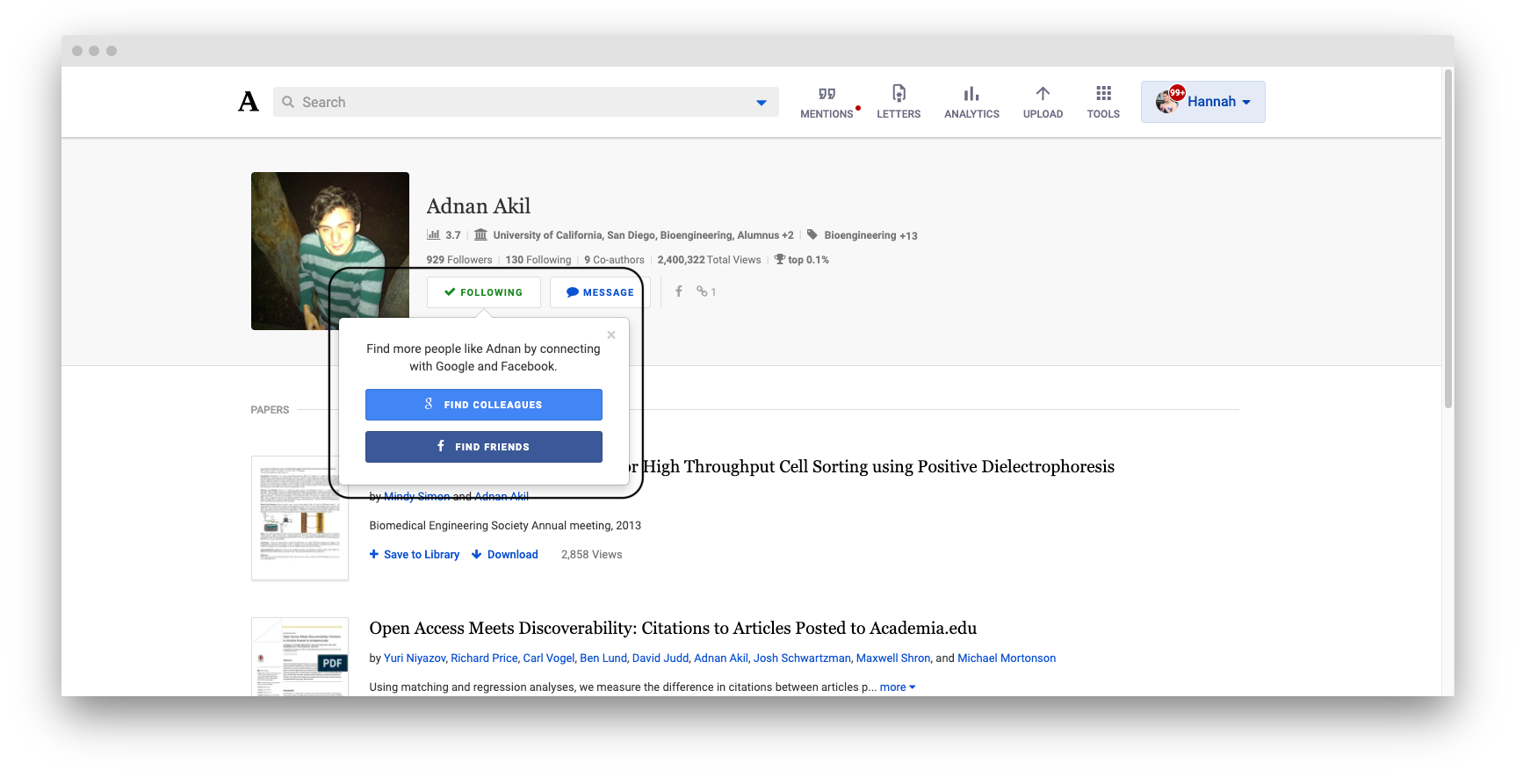Click the Facebook icon beside Message
Image resolution: width=1516 pixels, height=784 pixels.
pyautogui.click(x=678, y=291)
